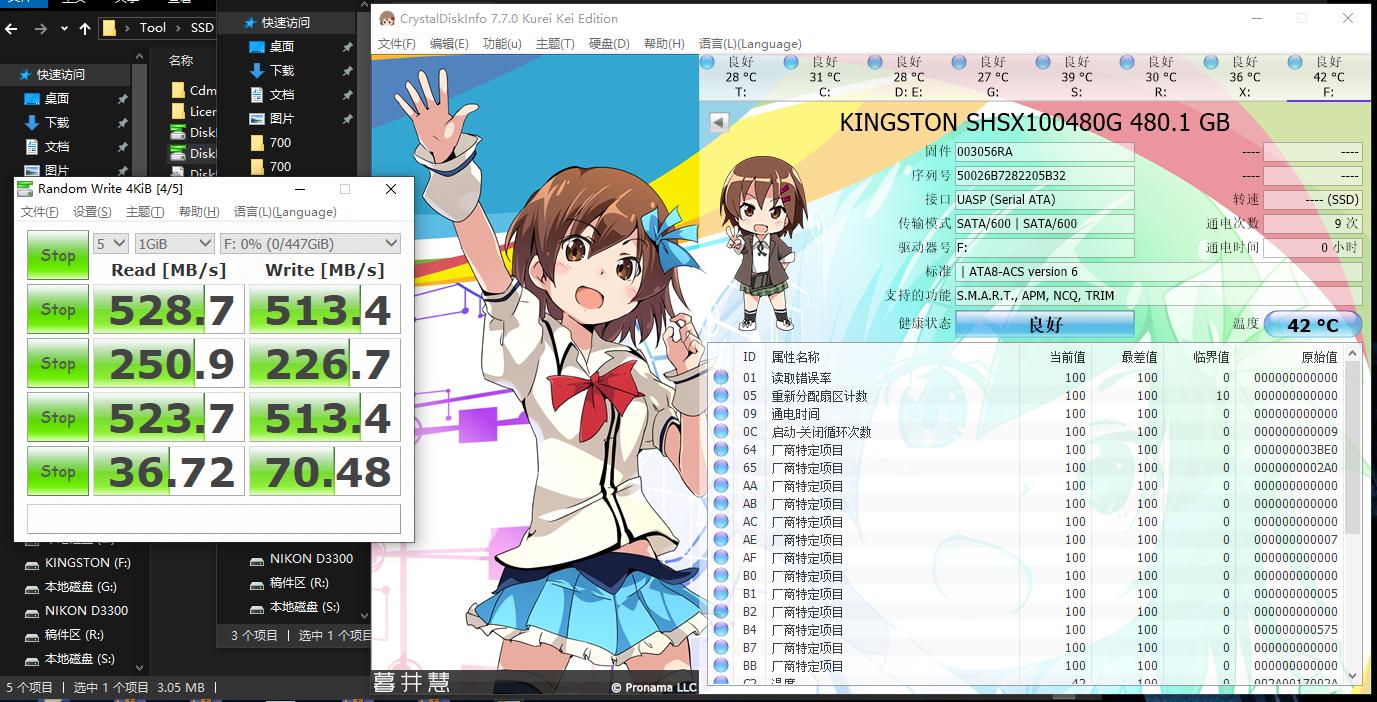Click the first 700 folder in second Explorer window
Screen dimensions: 1377x702
tap(281, 143)
